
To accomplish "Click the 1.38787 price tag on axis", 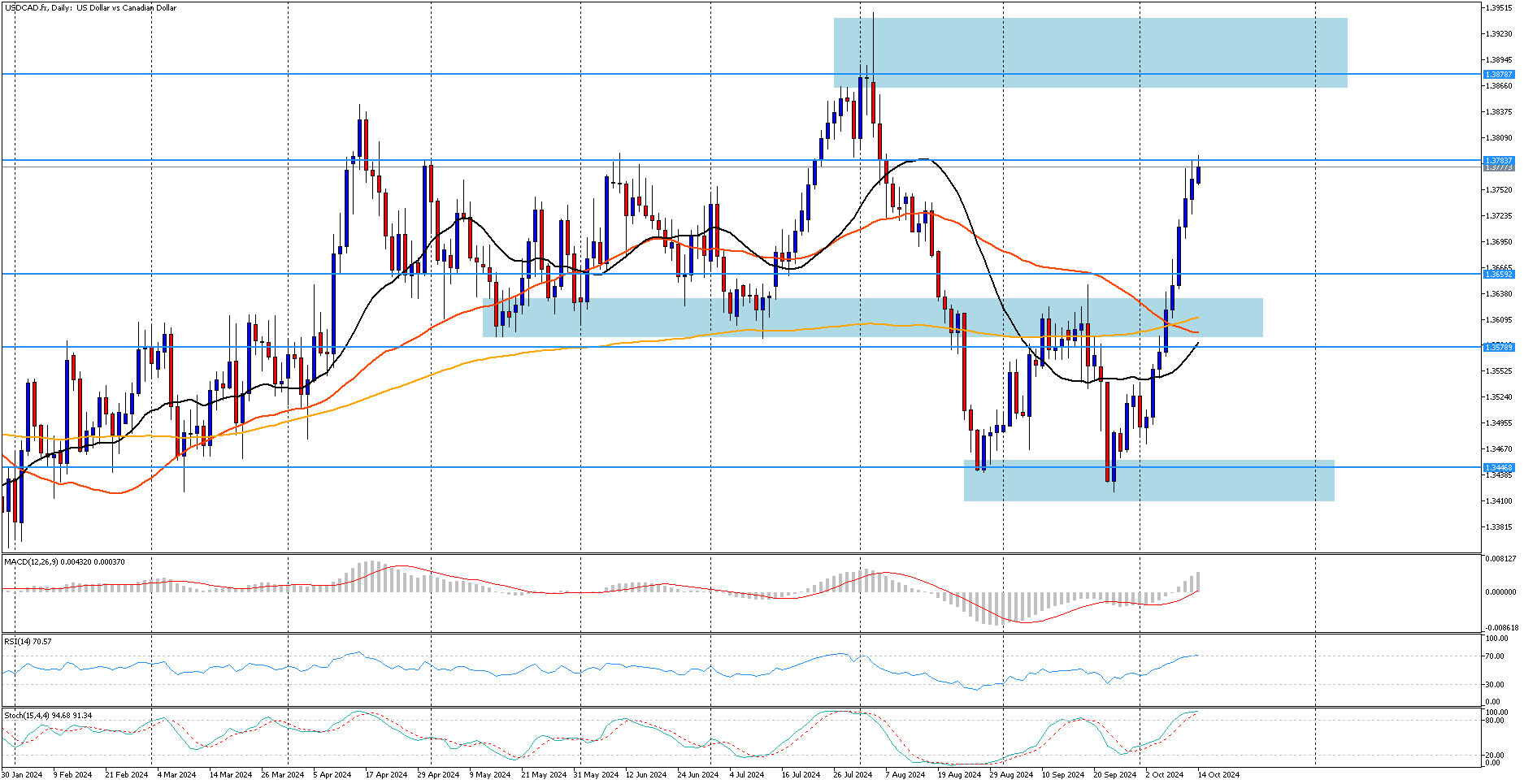I will (1498, 74).
